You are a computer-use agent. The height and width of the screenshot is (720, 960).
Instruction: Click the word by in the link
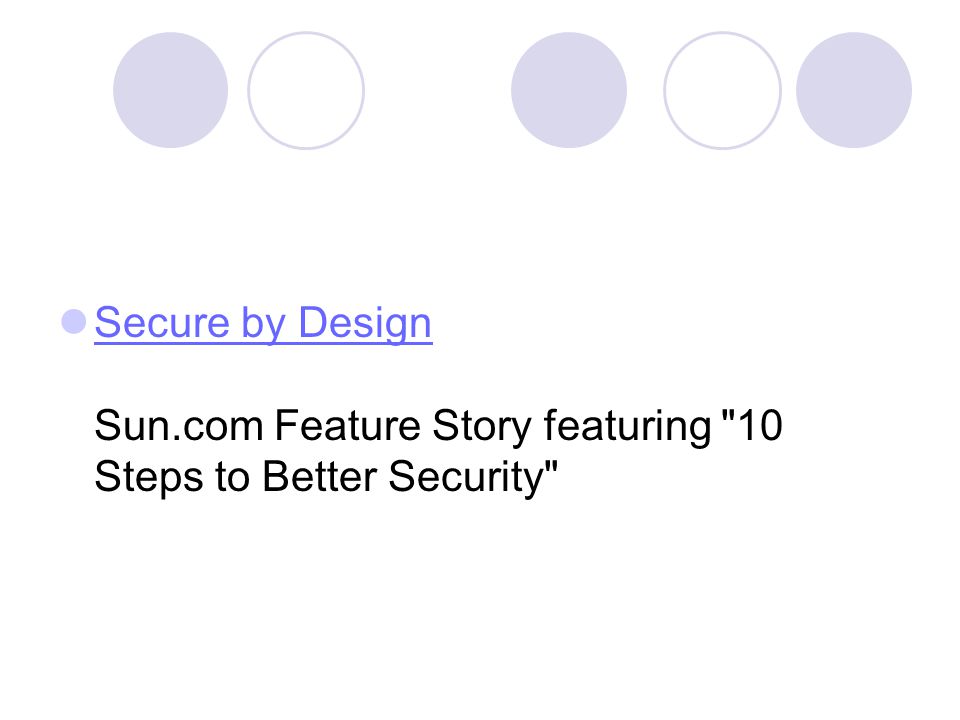264,323
